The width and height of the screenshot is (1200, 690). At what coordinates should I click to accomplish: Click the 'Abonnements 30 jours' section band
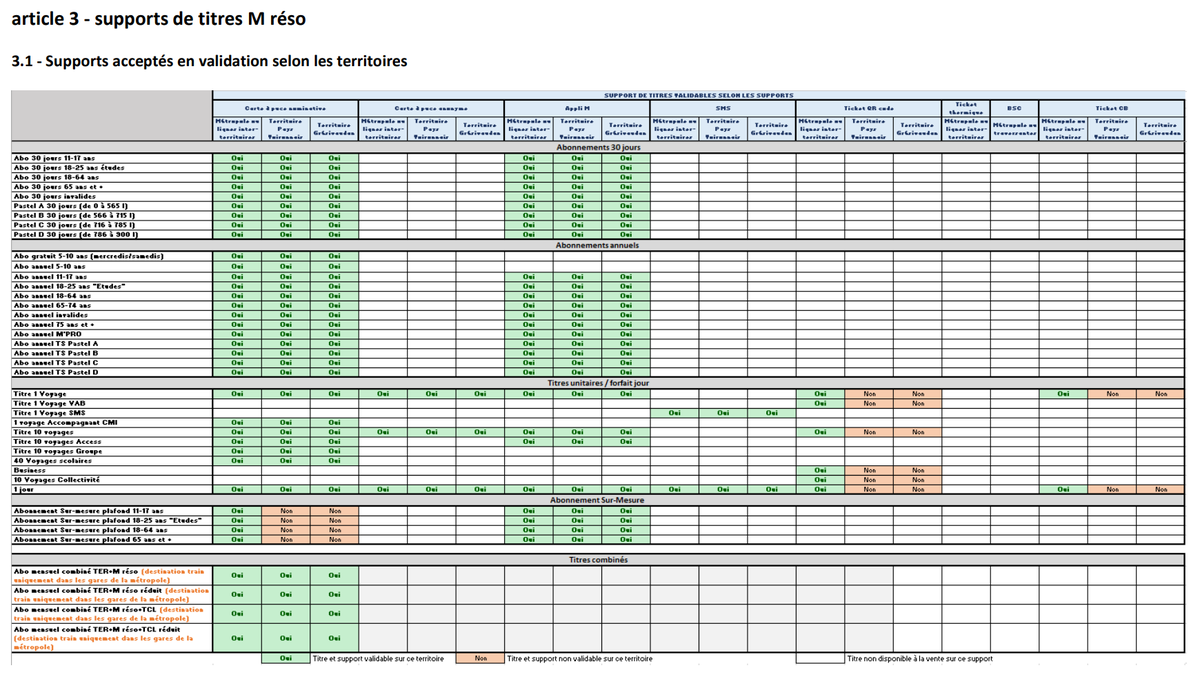[598, 147]
